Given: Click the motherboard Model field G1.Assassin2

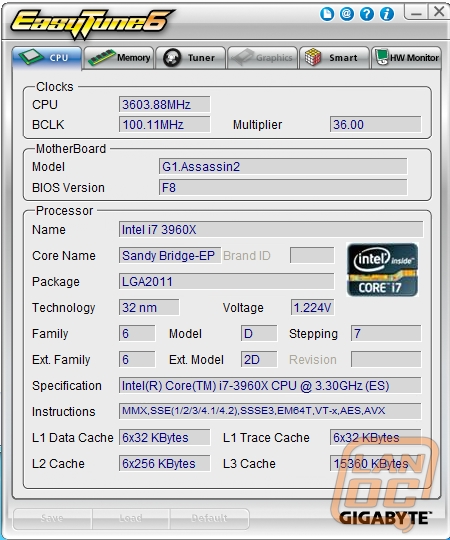Looking at the screenshot, I should 283,167.
